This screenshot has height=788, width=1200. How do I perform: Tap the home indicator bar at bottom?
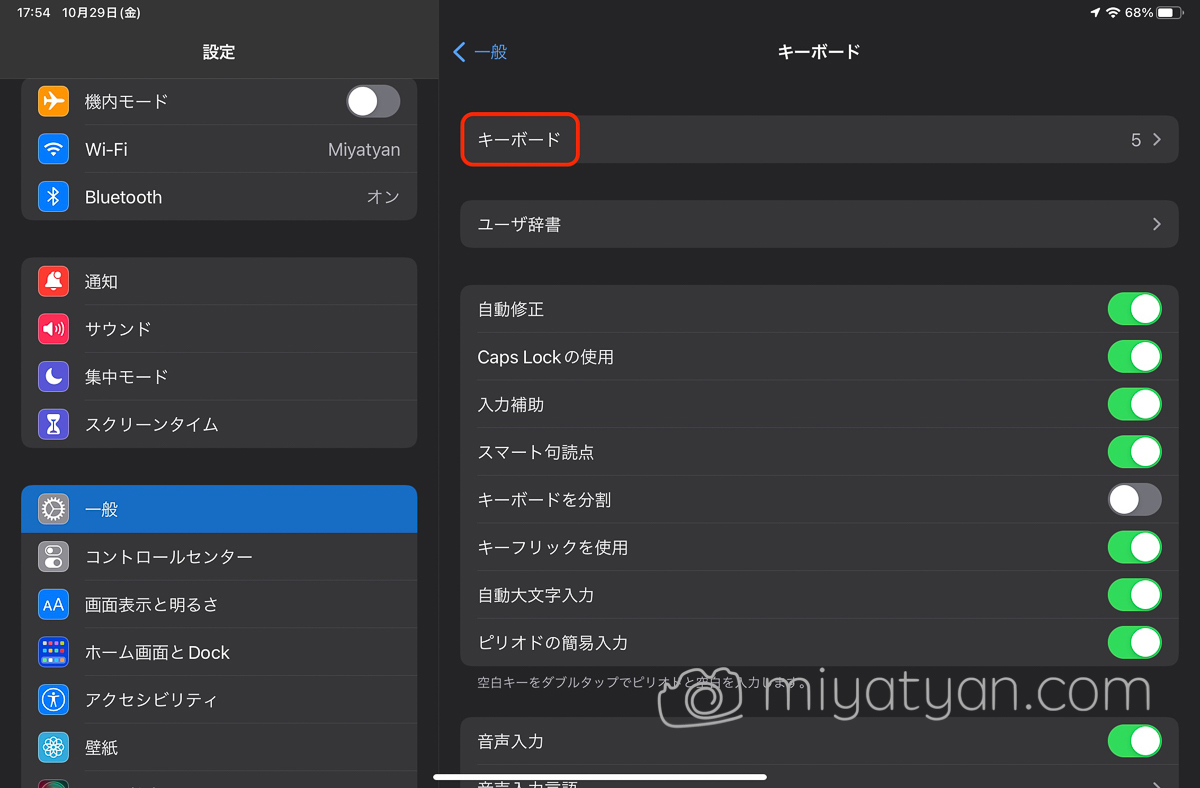(x=600, y=776)
